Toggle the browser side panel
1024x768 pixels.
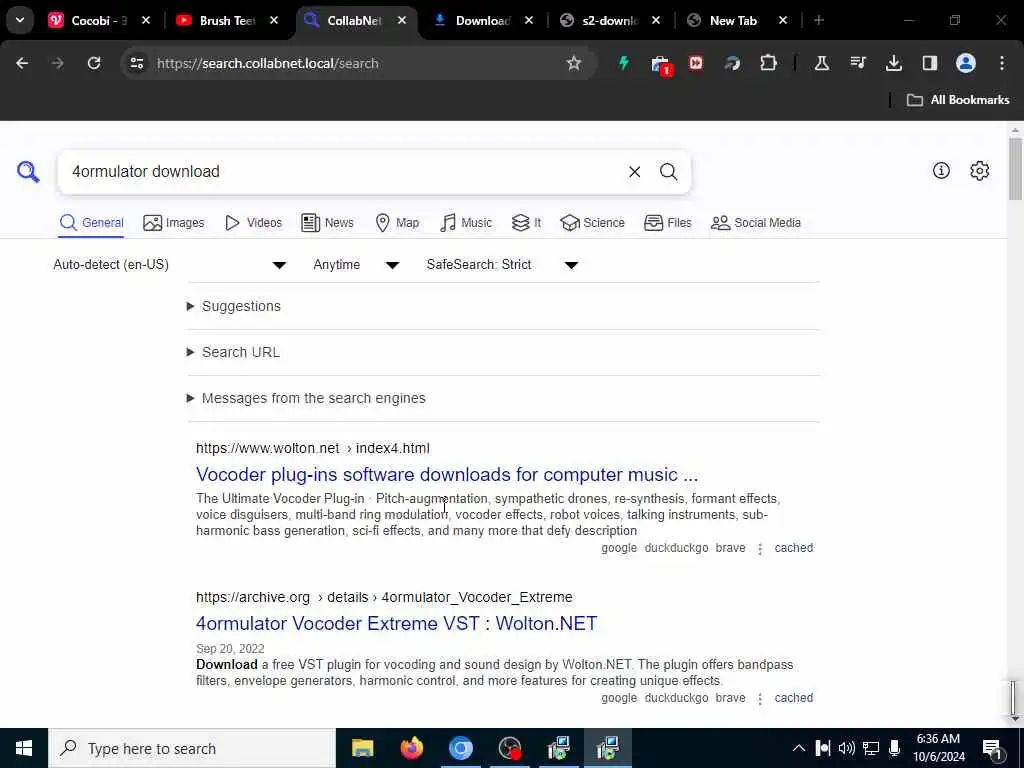click(x=929, y=63)
